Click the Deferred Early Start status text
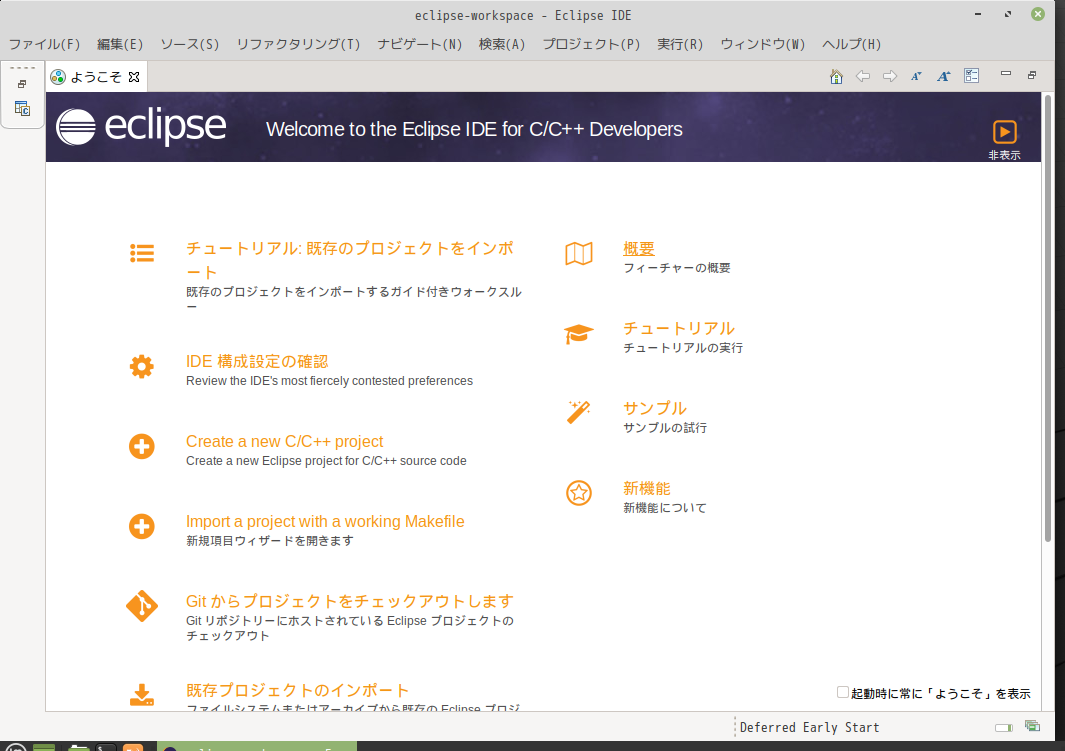Screen dimensions: 1065x751 coord(810,727)
